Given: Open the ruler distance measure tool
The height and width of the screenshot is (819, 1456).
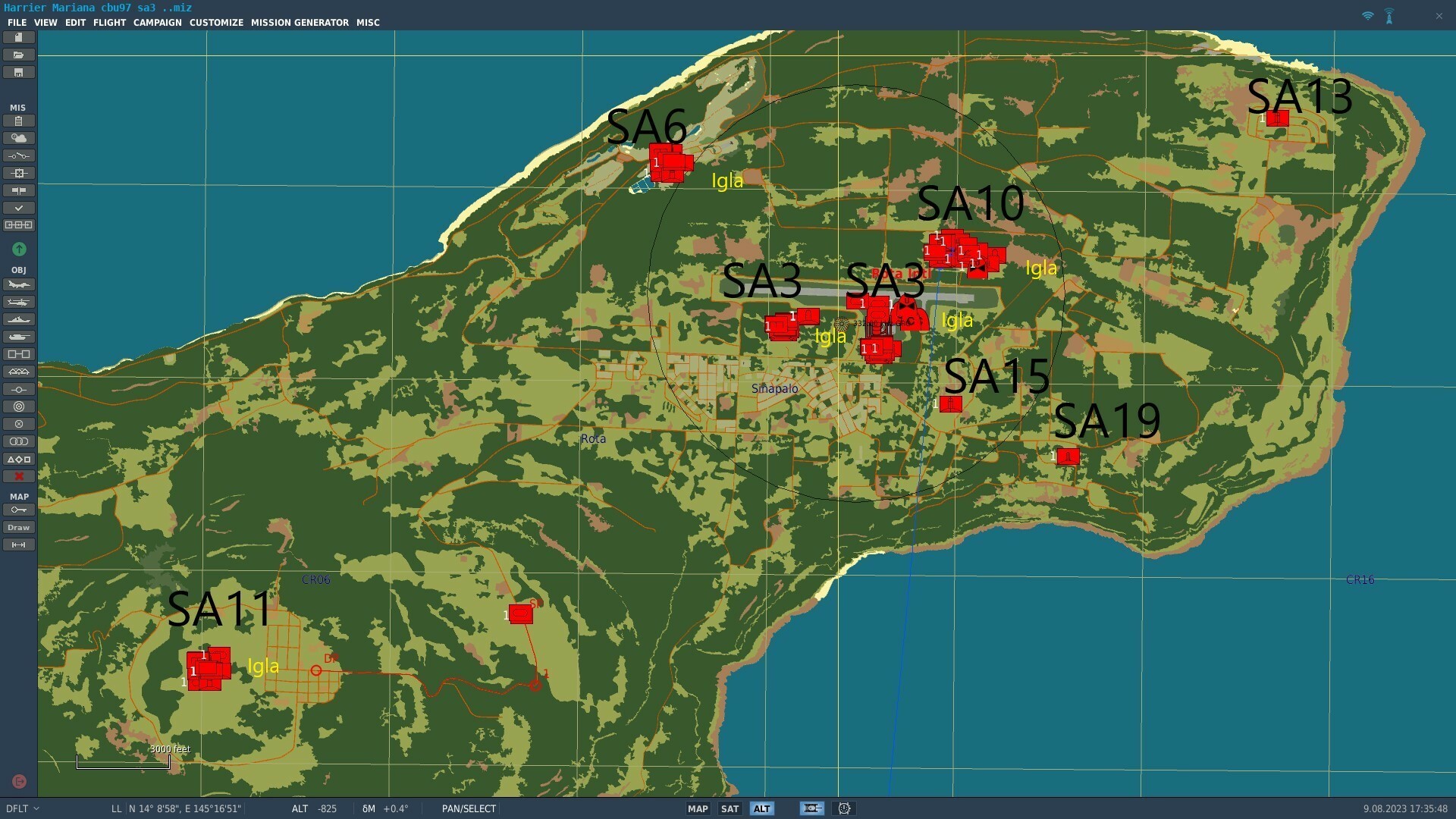Looking at the screenshot, I should (18, 545).
